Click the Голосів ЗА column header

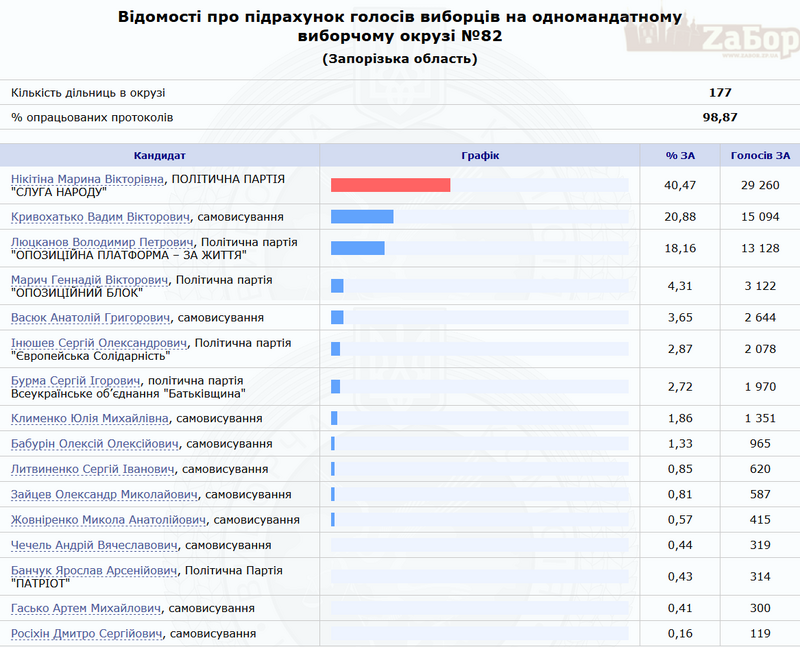pos(760,155)
